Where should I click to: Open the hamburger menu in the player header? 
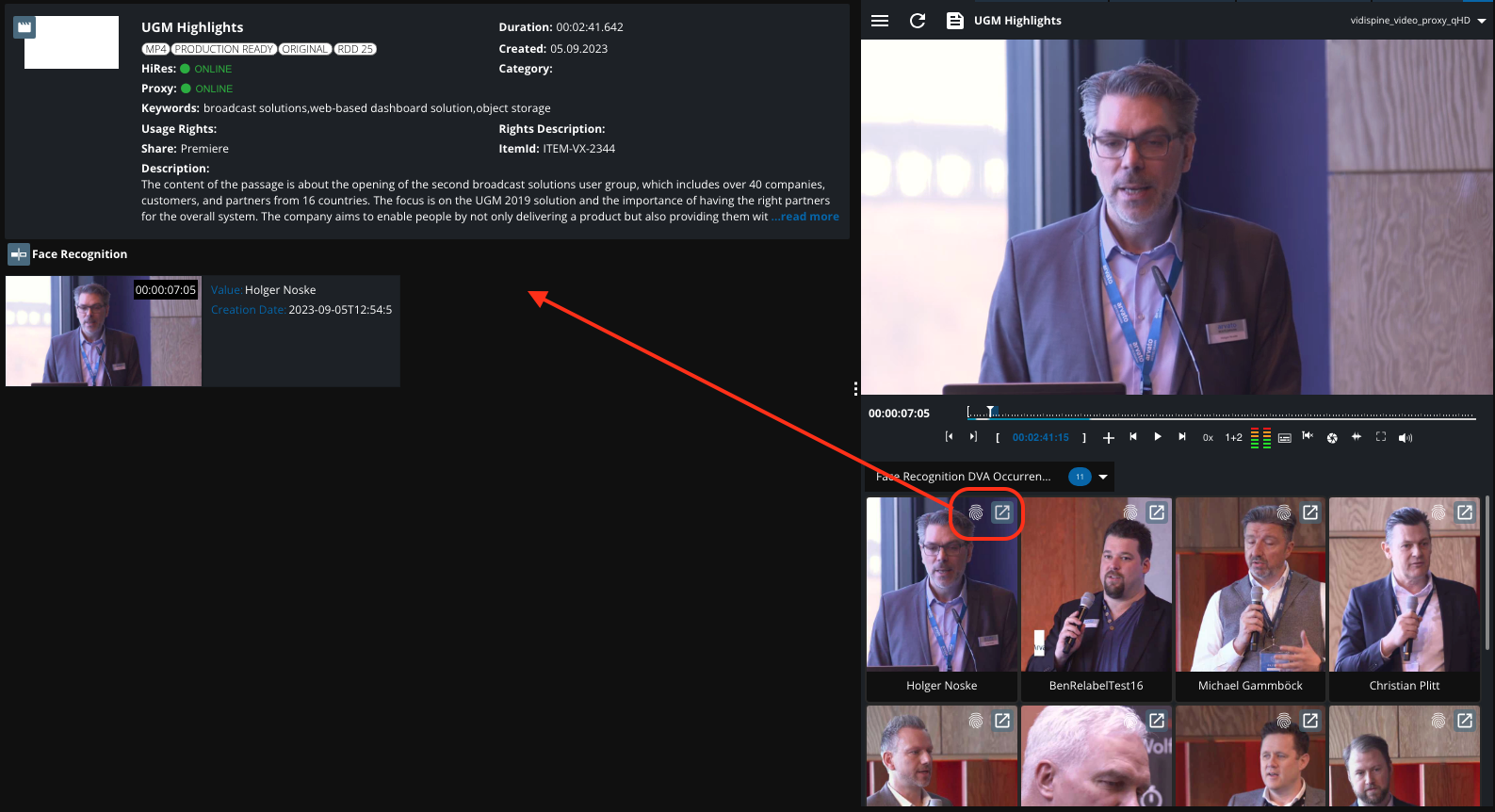880,21
